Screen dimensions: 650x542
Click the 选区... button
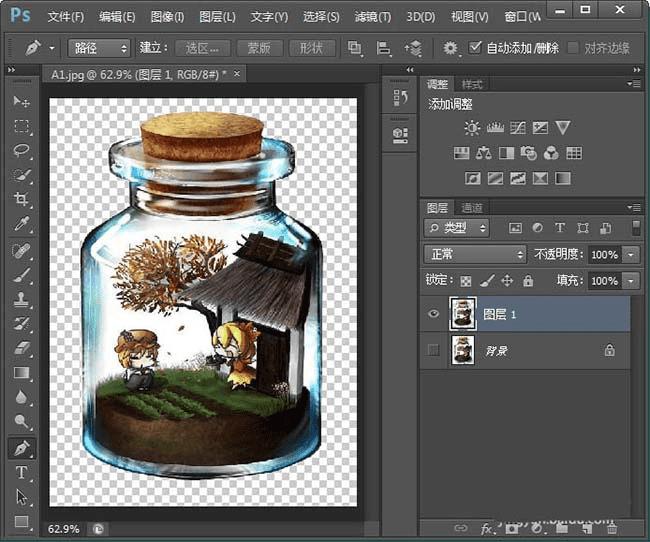click(202, 48)
